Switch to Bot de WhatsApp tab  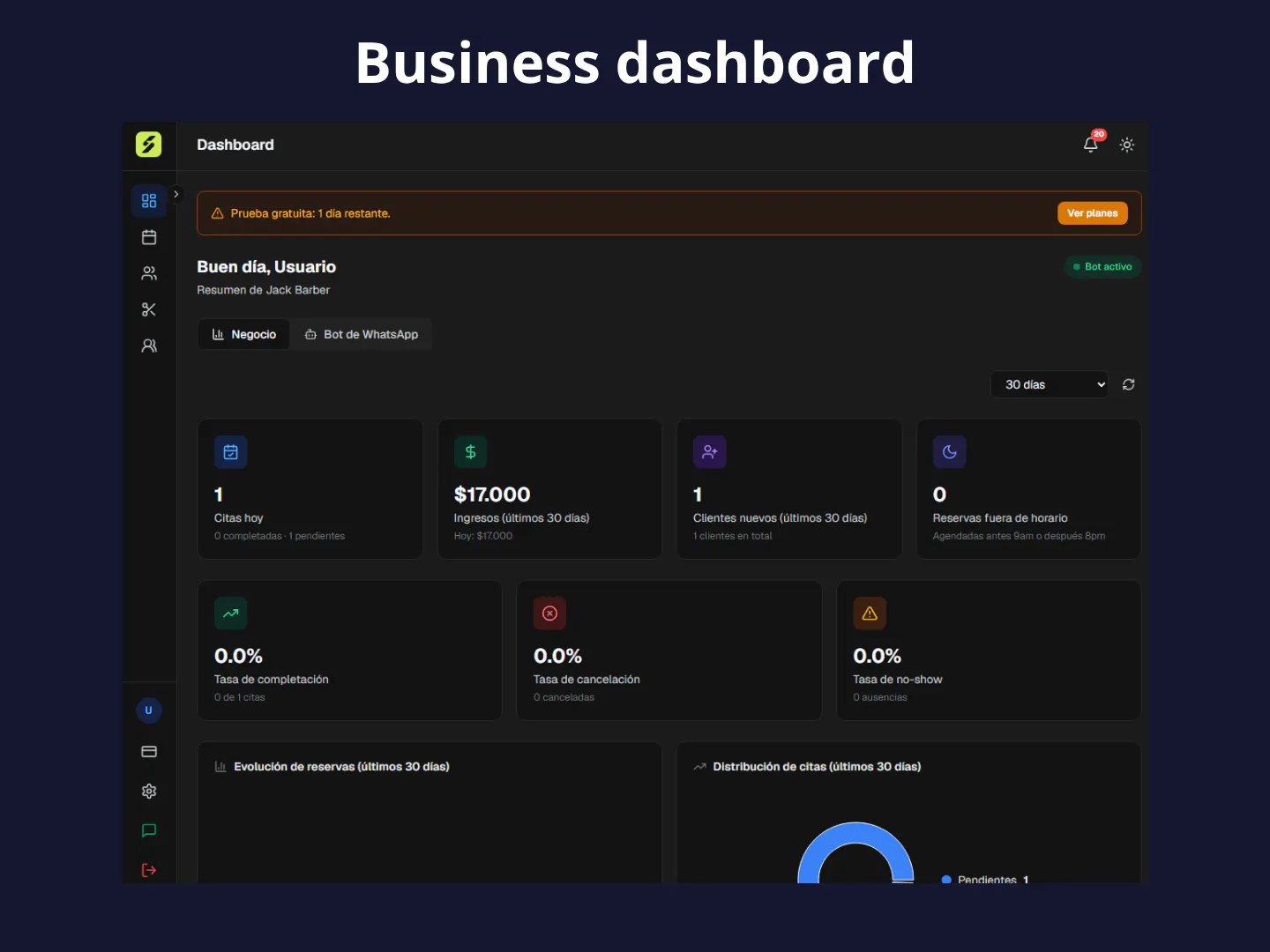click(362, 334)
